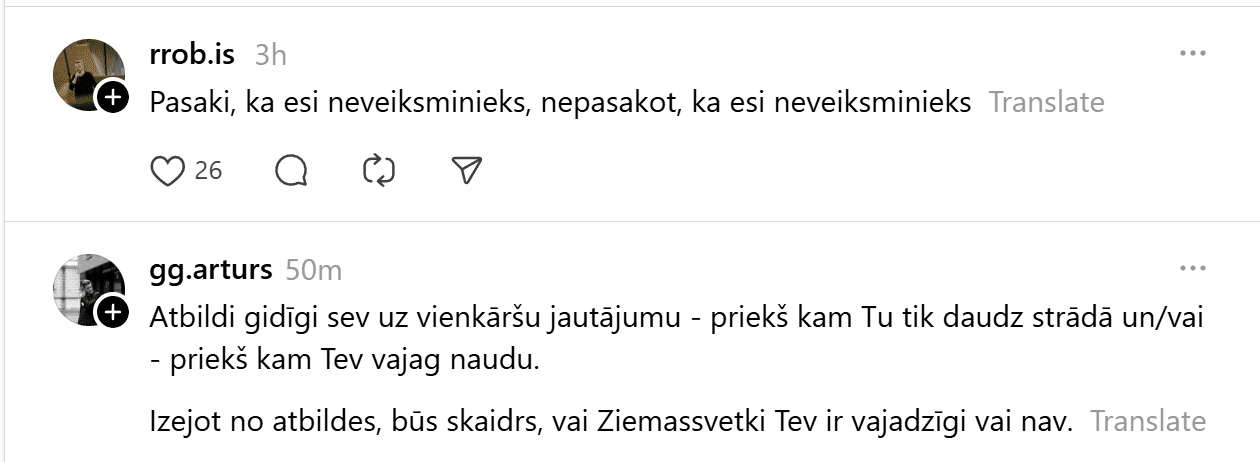Visit the gg.arturs username link
The height and width of the screenshot is (462, 1260).
(210, 269)
